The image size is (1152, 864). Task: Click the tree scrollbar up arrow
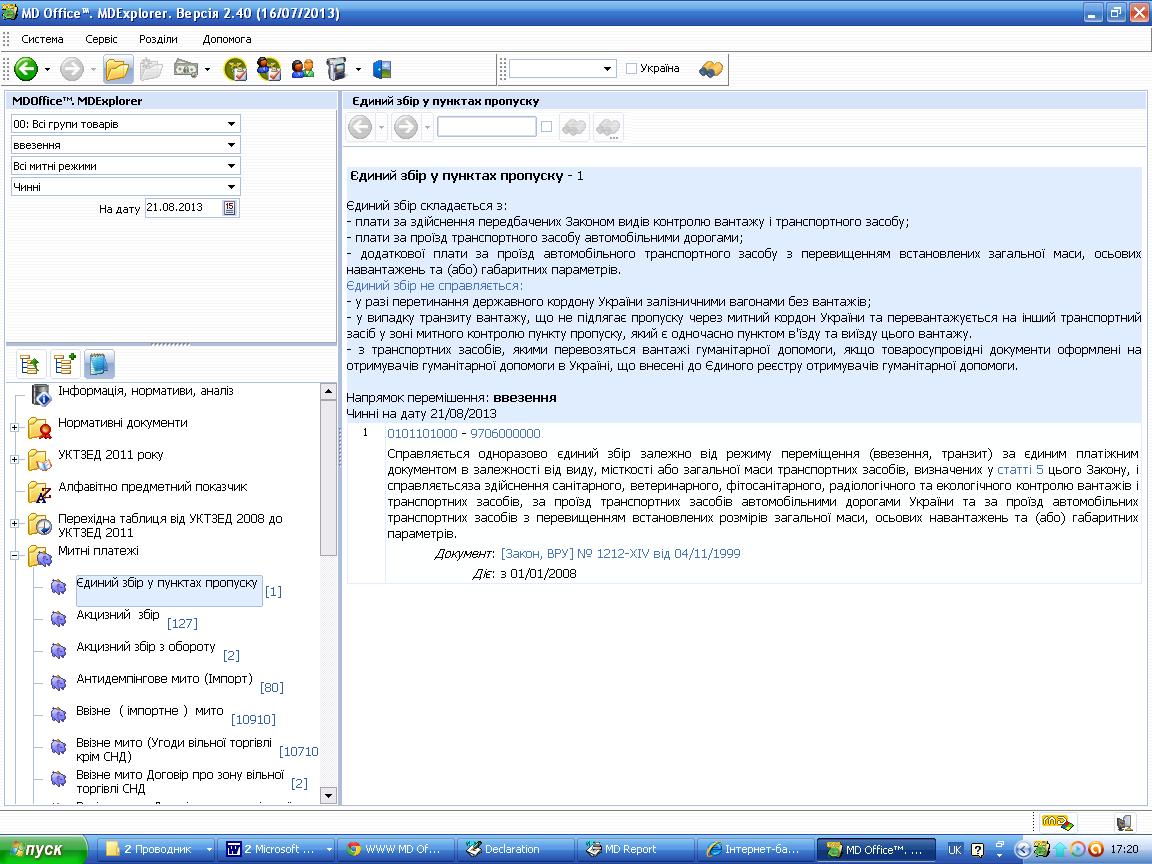tap(328, 392)
